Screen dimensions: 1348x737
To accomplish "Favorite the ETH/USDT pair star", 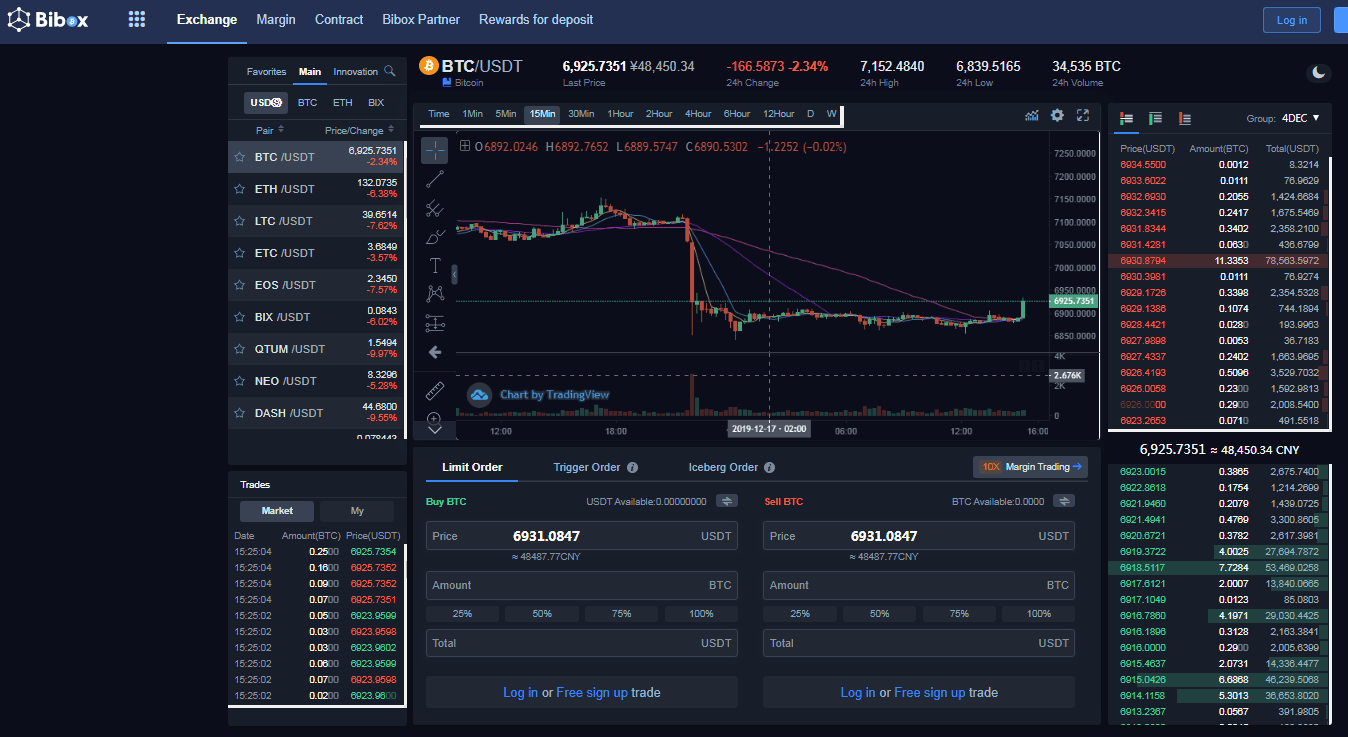I will pyautogui.click(x=239, y=189).
